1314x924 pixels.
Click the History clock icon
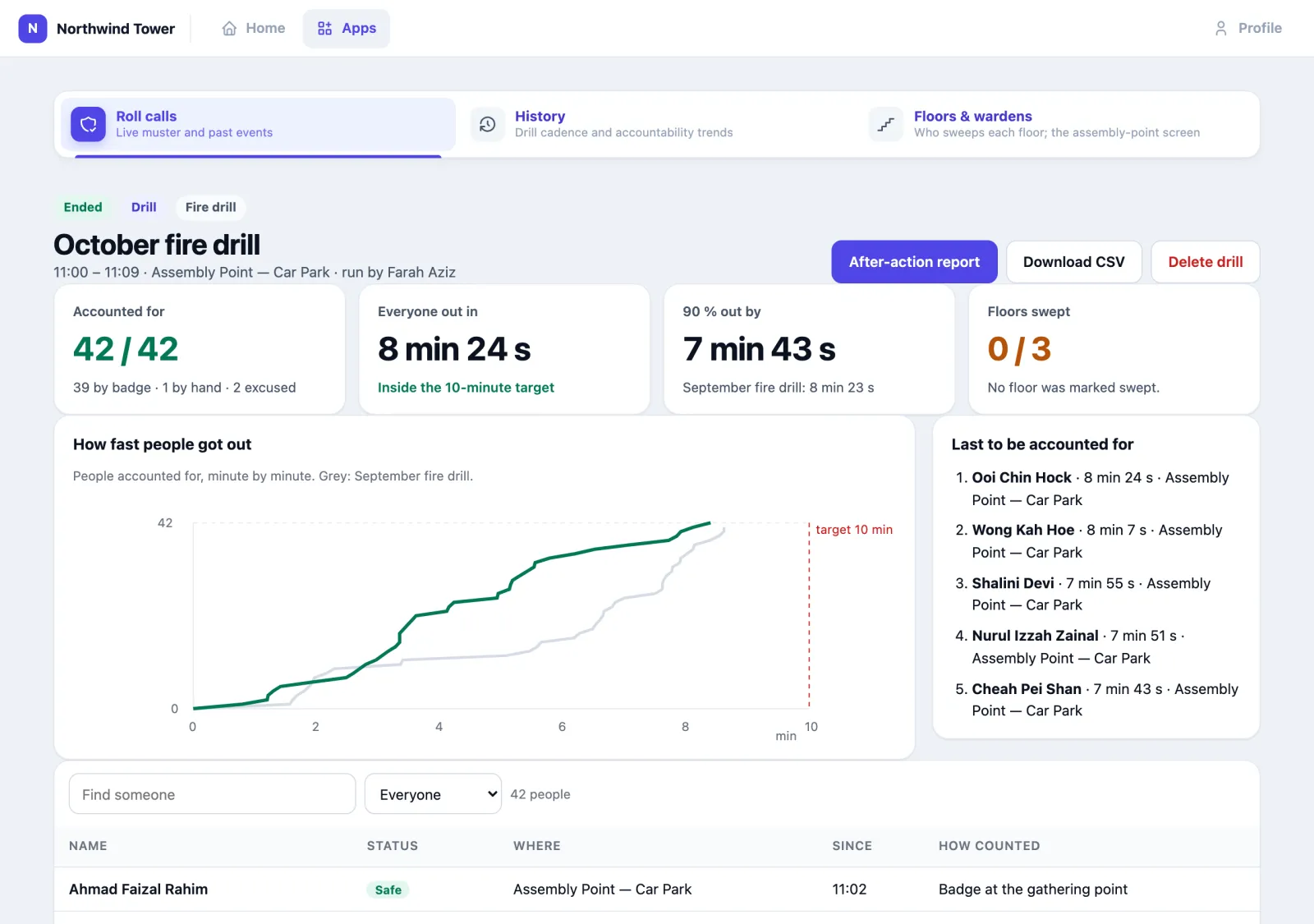pos(488,124)
